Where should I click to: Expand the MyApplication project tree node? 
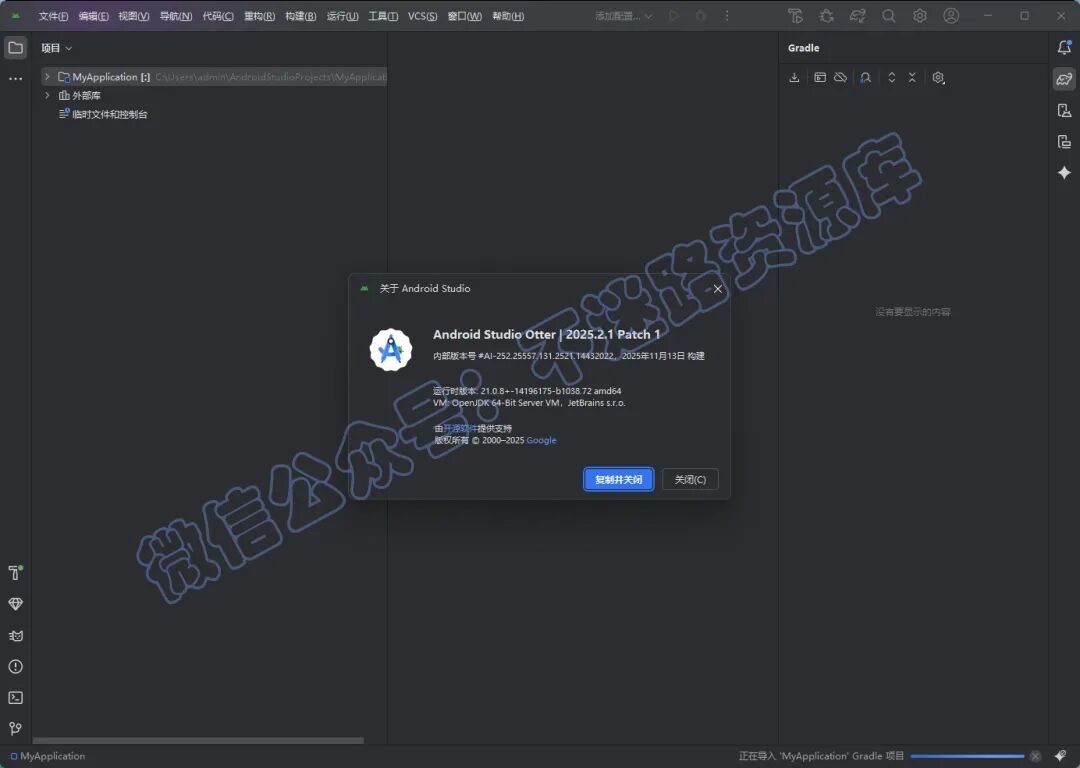[x=47, y=76]
